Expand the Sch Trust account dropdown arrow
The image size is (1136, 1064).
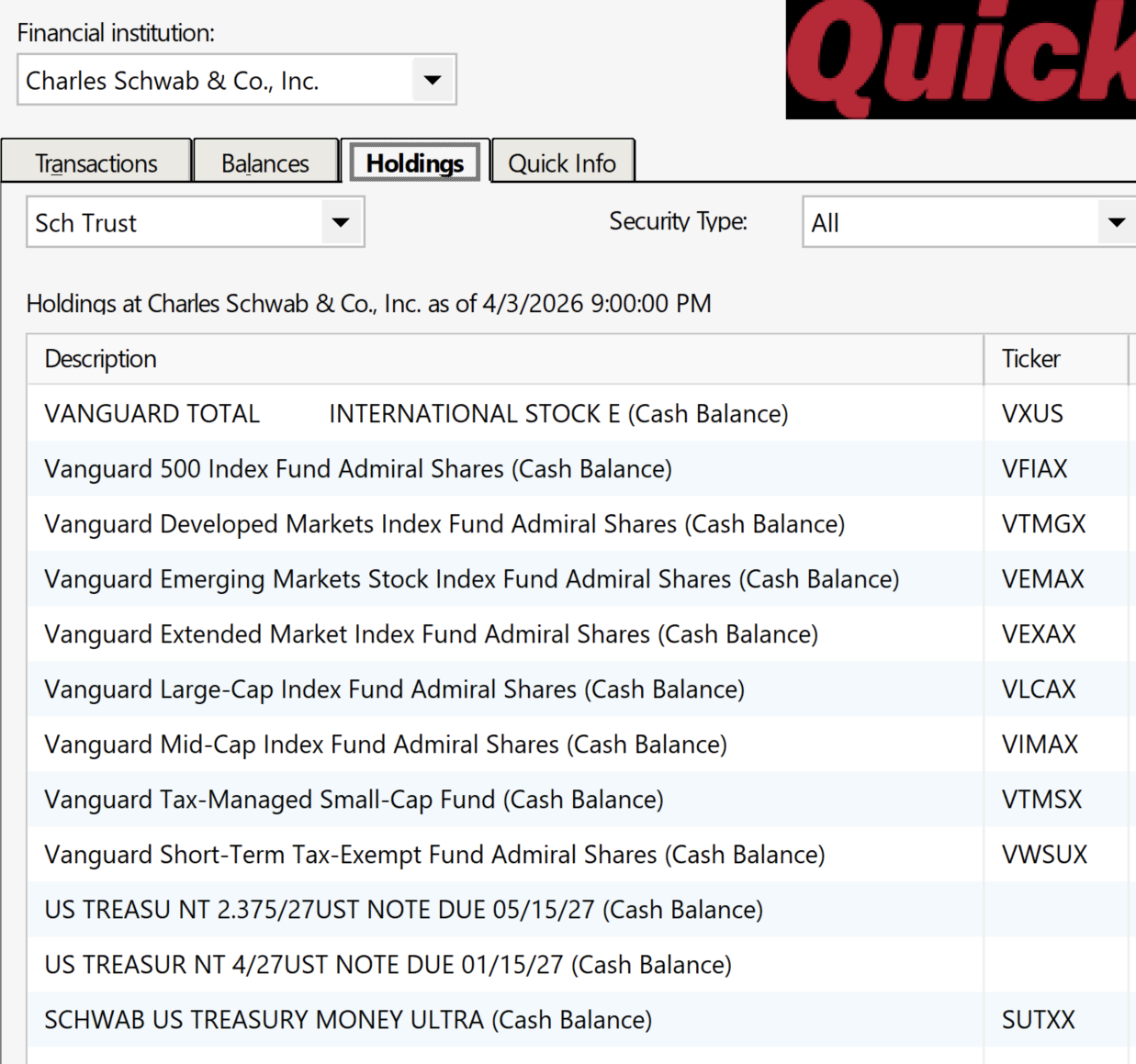click(341, 222)
